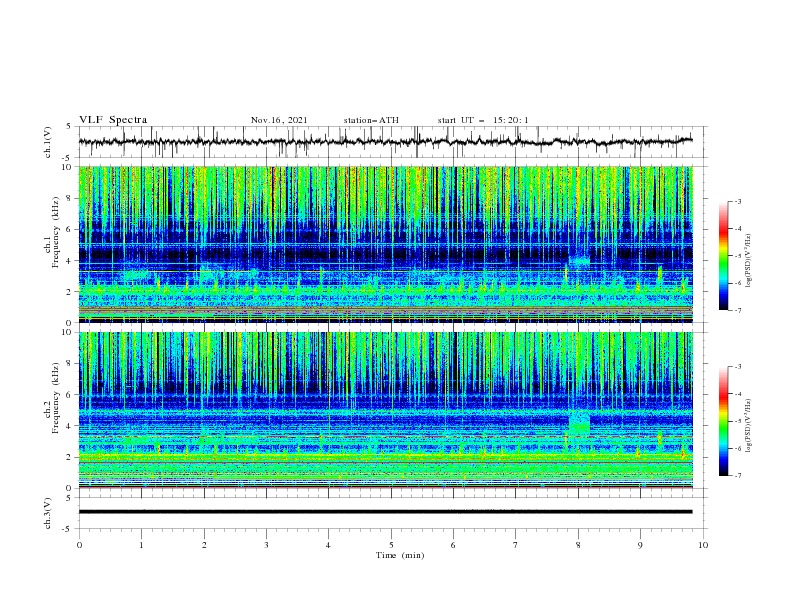
Task: Click the ch.1 log(PSD) colorbar label
Action: (x=748, y=261)
